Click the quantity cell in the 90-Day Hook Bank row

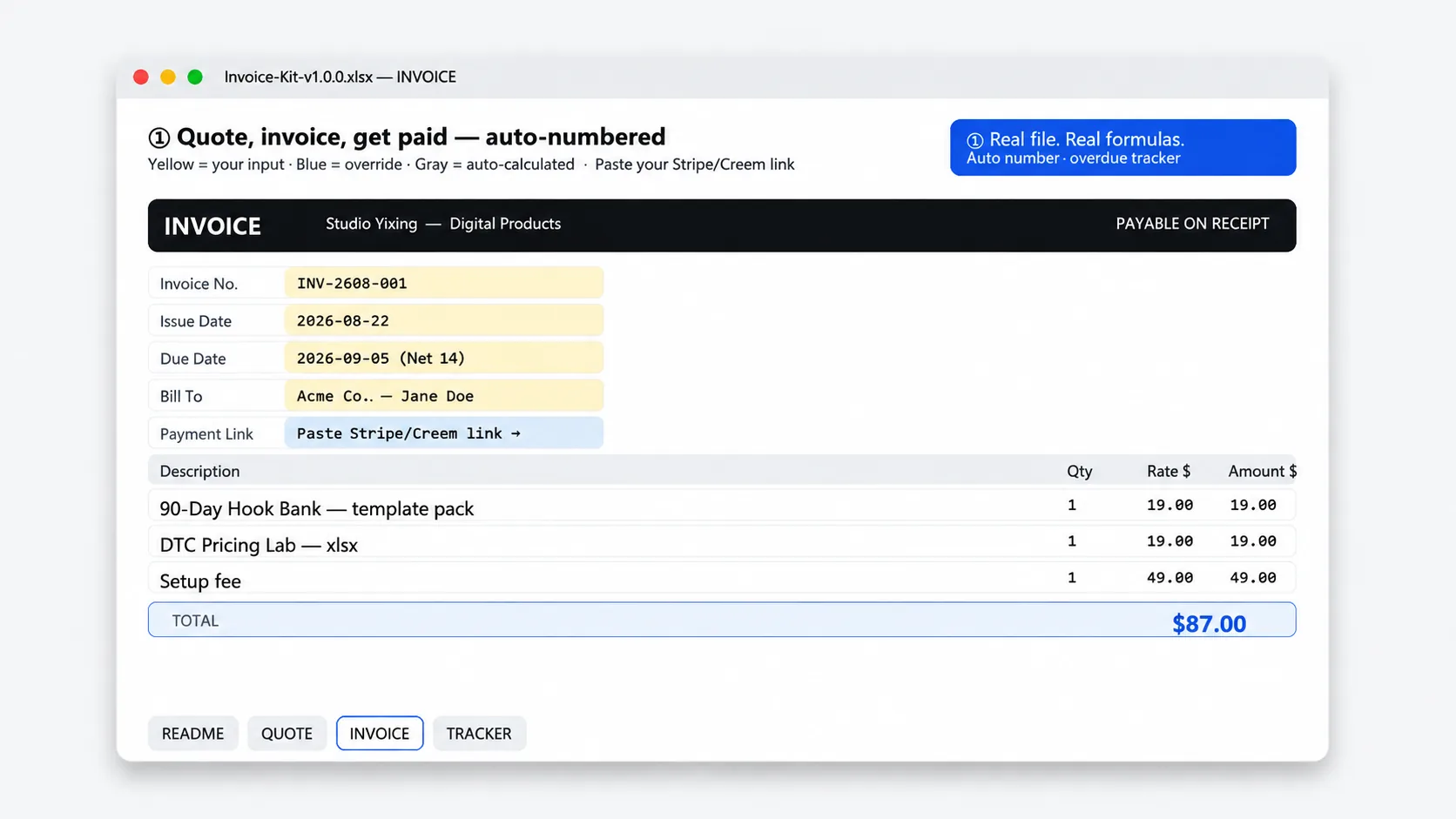[x=1072, y=505]
